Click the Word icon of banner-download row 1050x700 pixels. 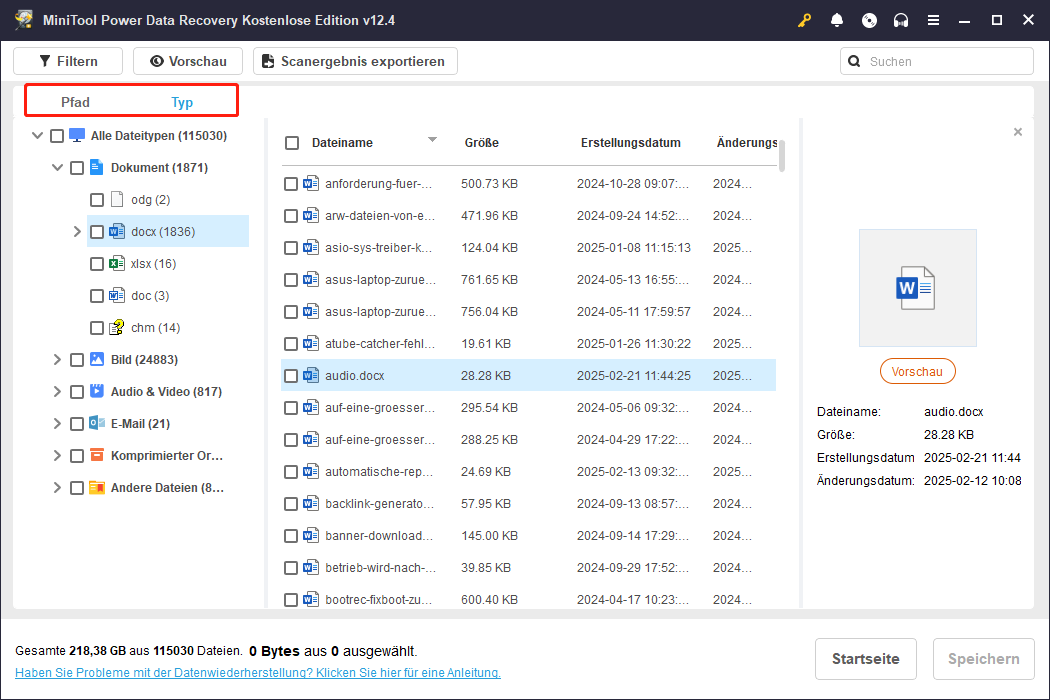(x=311, y=536)
